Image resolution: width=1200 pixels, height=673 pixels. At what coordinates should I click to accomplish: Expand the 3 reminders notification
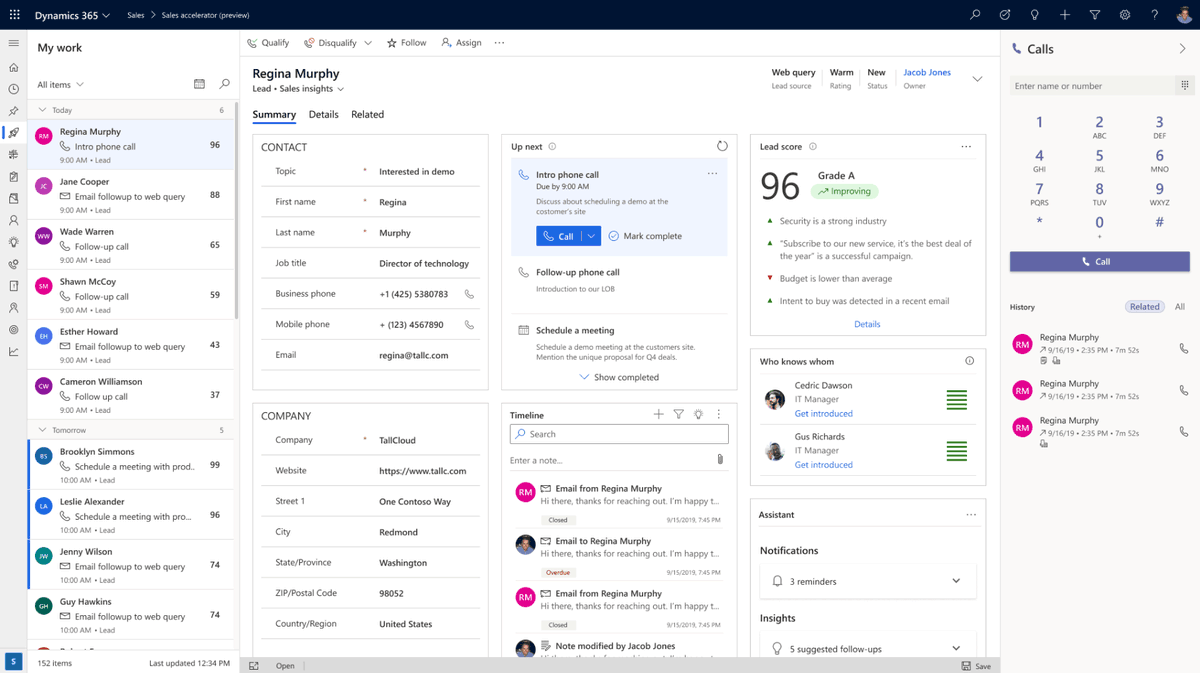(956, 581)
